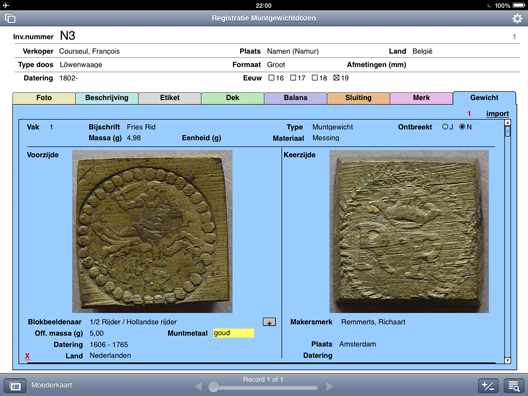
Task: Click the red X delete row marker
Action: point(27,356)
